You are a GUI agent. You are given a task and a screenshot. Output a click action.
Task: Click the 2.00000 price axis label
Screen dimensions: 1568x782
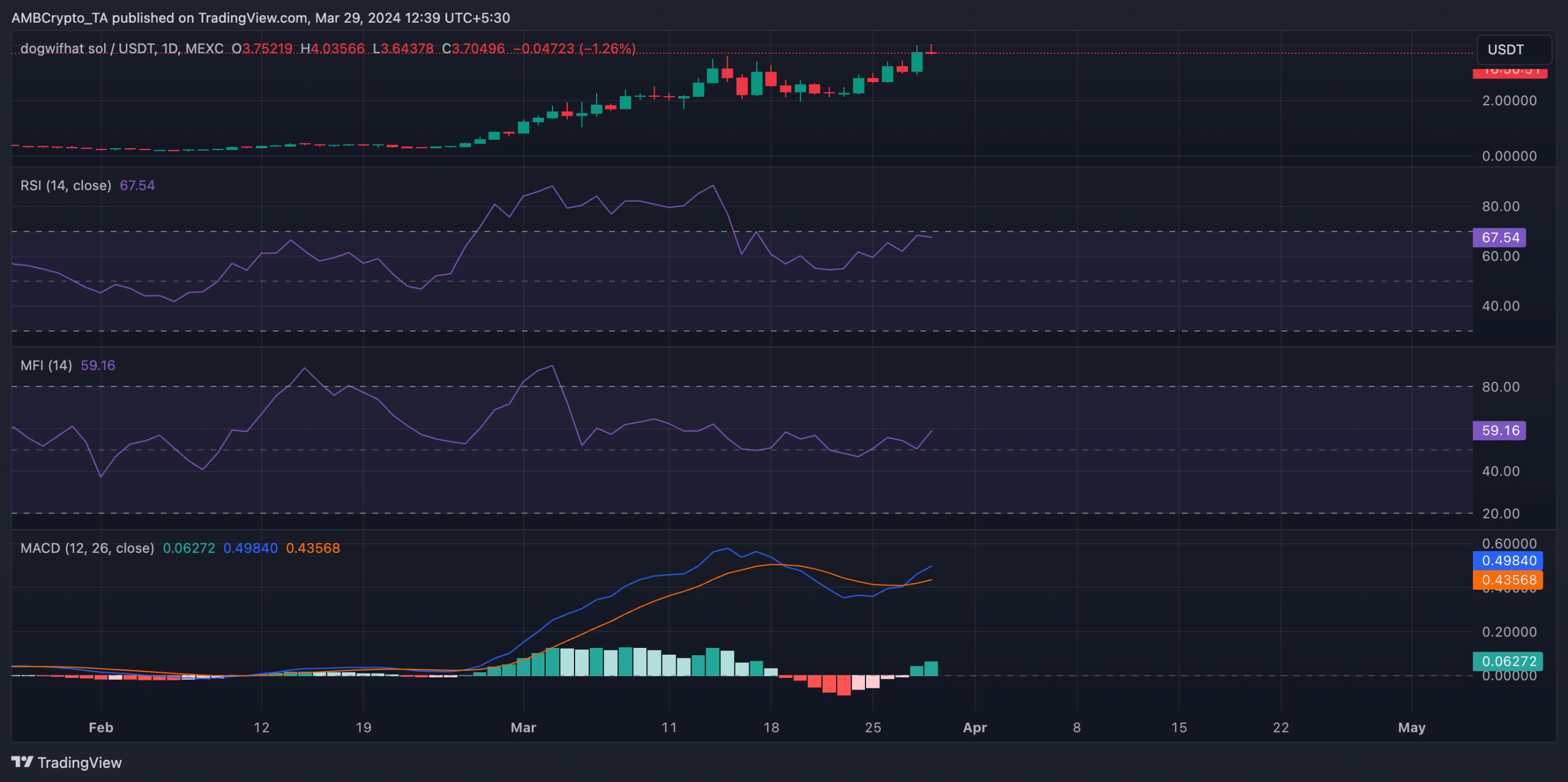1509,100
